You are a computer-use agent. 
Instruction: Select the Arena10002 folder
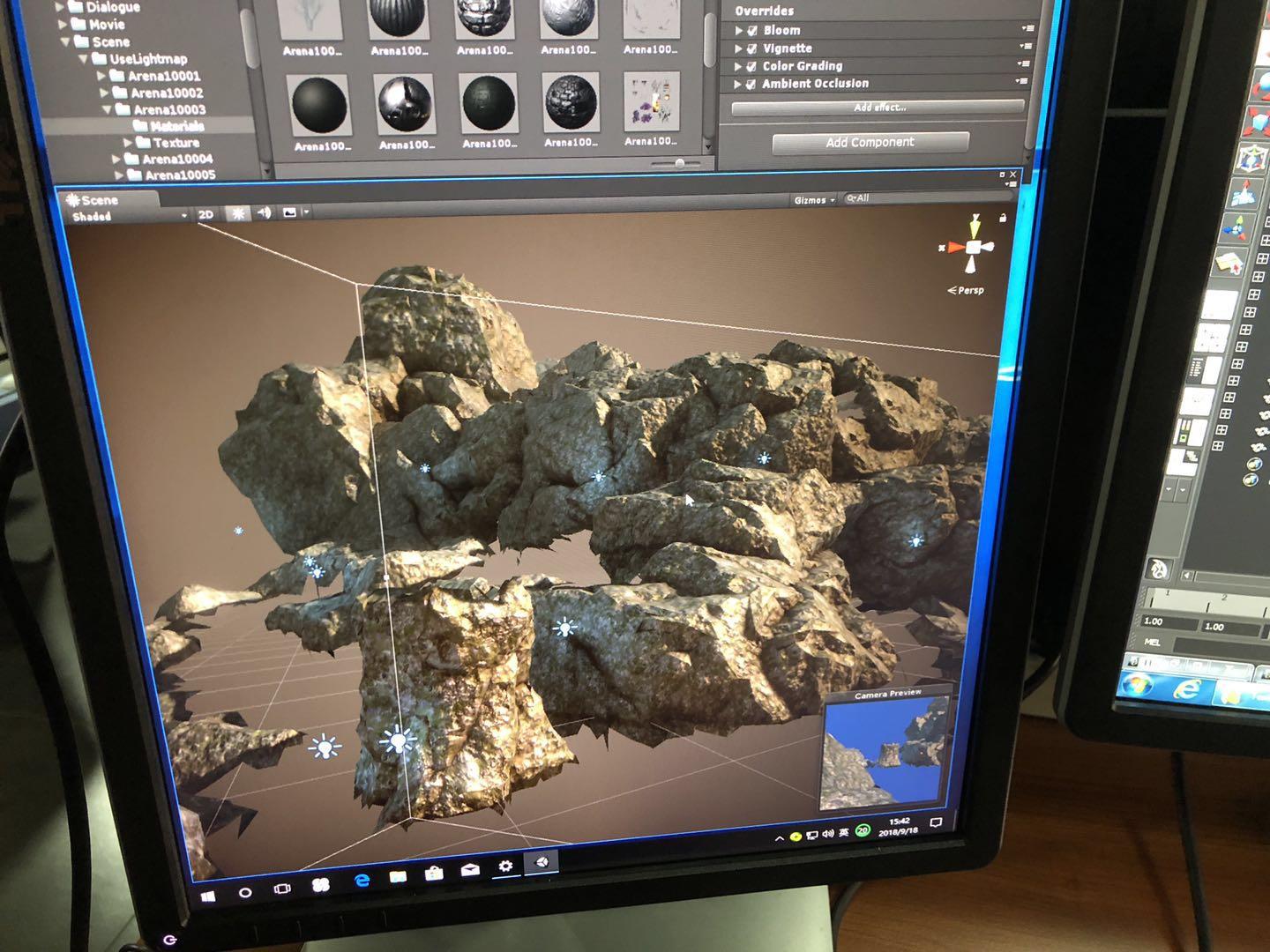(x=158, y=93)
